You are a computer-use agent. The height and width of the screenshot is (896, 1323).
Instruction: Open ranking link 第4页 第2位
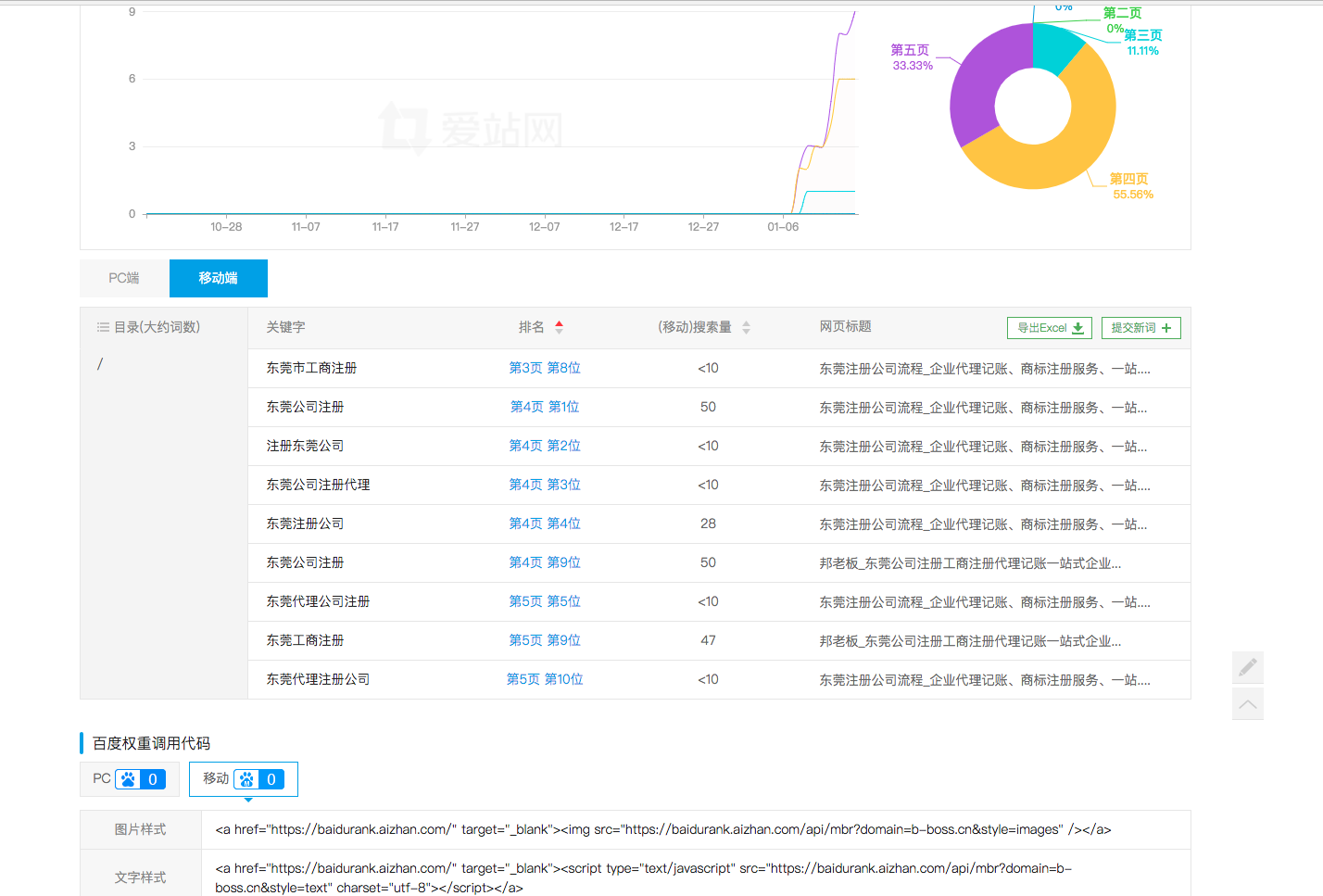click(545, 446)
